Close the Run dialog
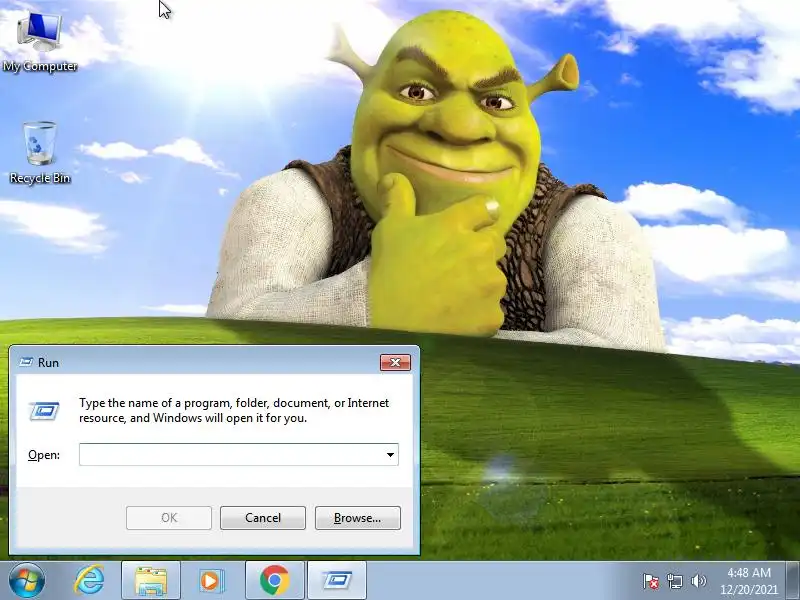Viewport: 800px width, 600px height. pyautogui.click(x=395, y=362)
